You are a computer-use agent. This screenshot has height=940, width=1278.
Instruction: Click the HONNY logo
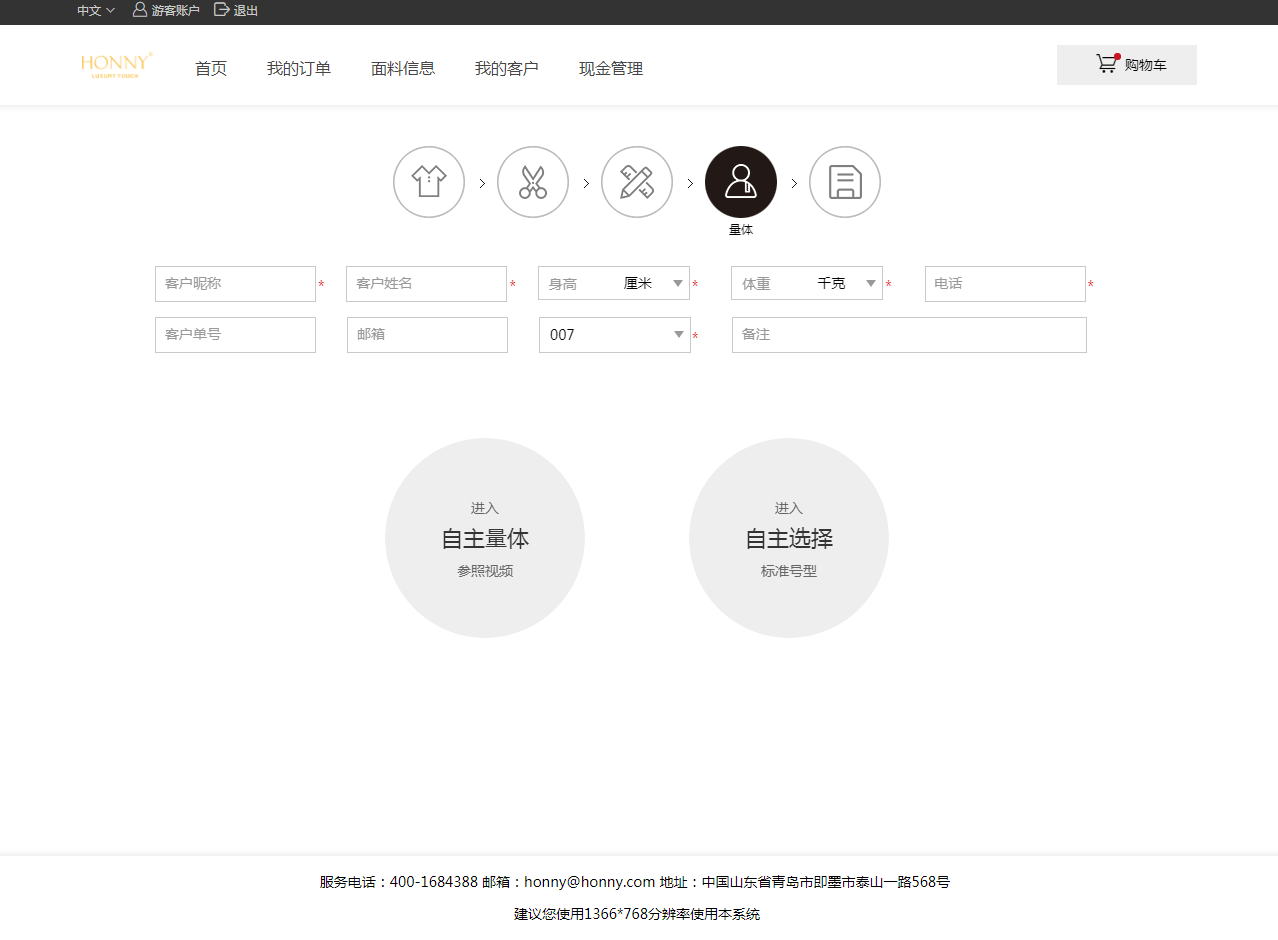pyautogui.click(x=116, y=65)
